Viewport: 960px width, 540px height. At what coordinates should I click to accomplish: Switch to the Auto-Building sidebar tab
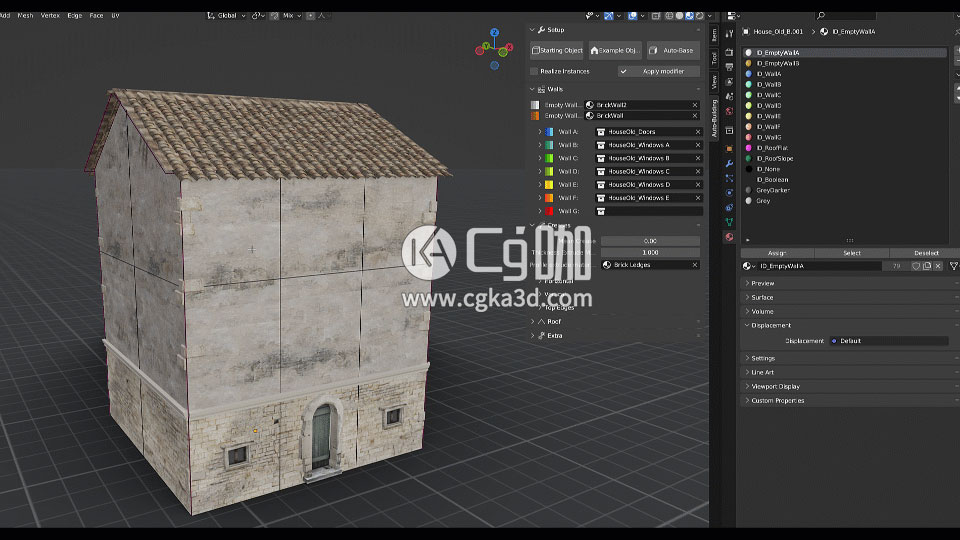(714, 118)
